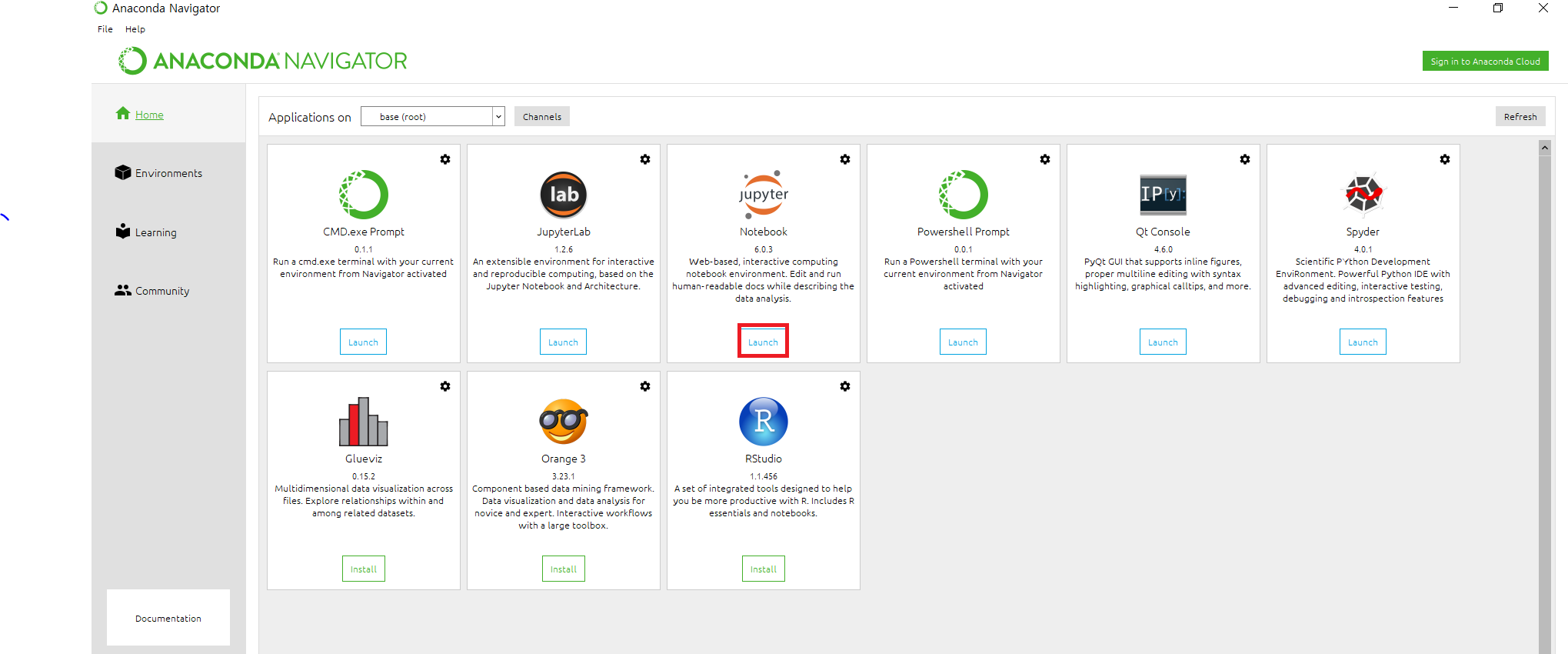
Task: Open settings gear on Powershell Prompt card
Action: [x=1045, y=159]
